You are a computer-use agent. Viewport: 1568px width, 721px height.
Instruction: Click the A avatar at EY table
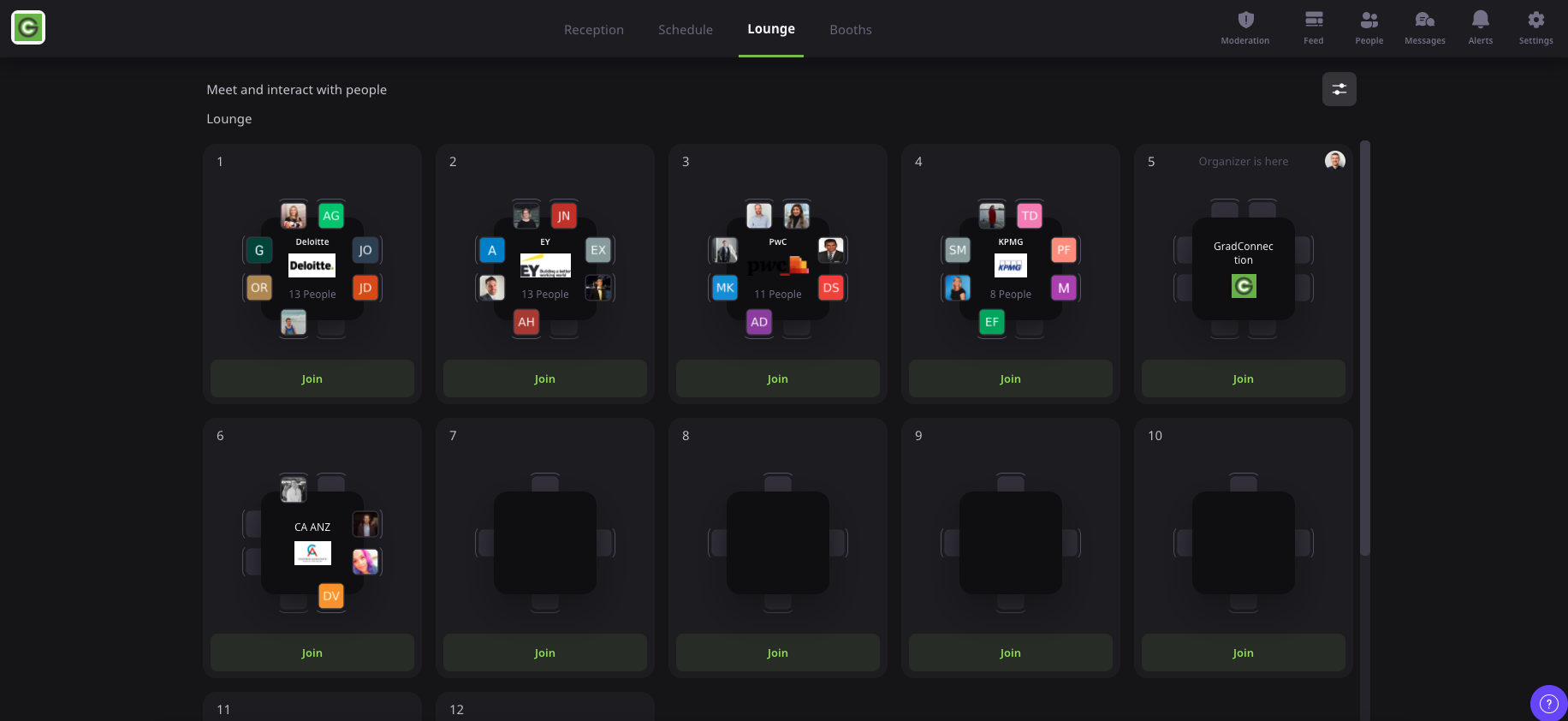point(492,250)
